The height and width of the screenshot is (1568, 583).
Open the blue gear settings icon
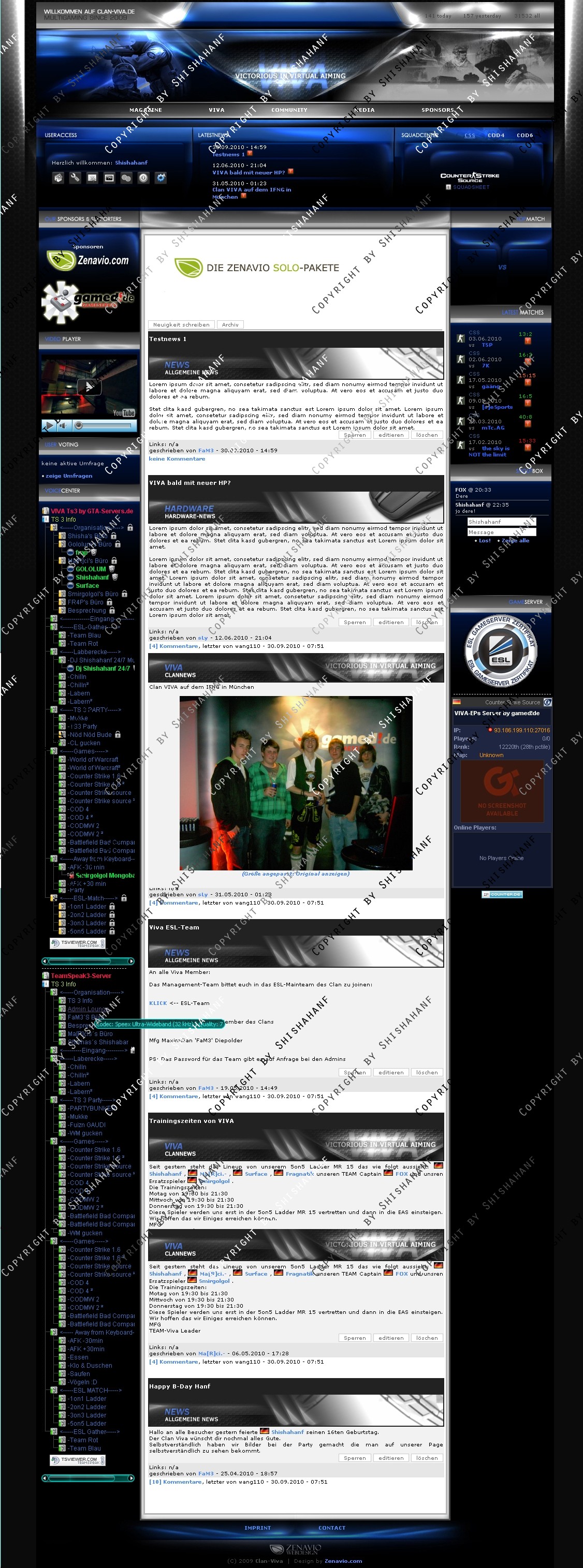click(161, 177)
